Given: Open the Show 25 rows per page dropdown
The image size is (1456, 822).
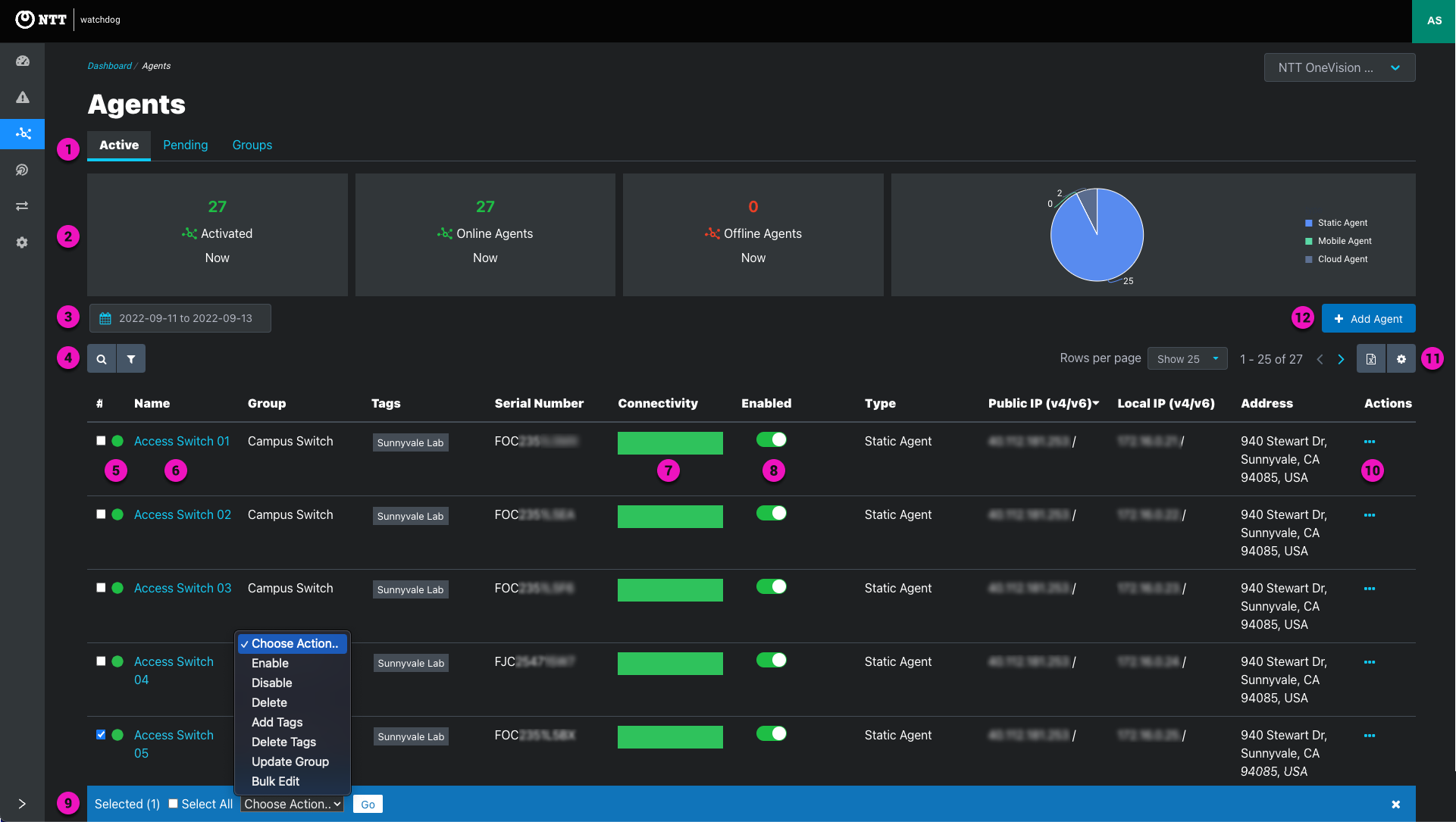Looking at the screenshot, I should point(1188,359).
